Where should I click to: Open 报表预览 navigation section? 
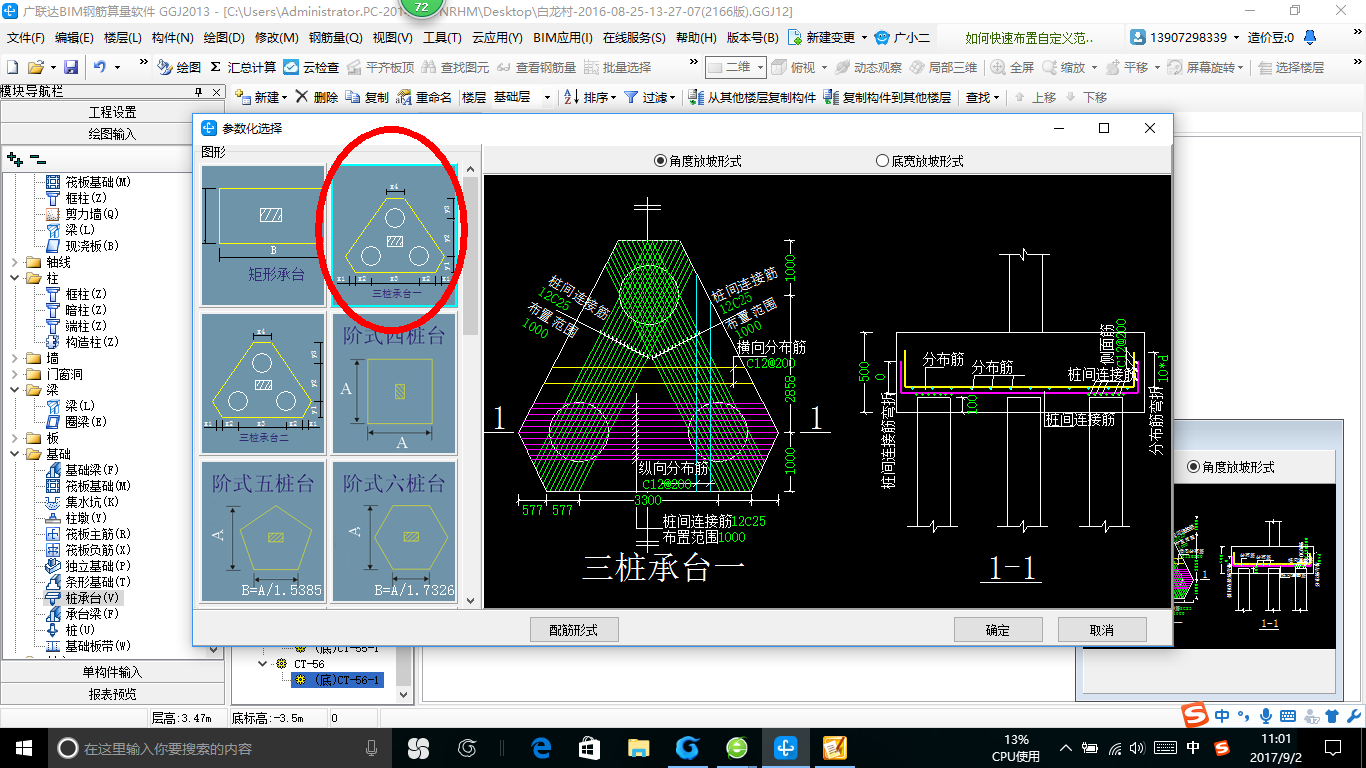113,694
